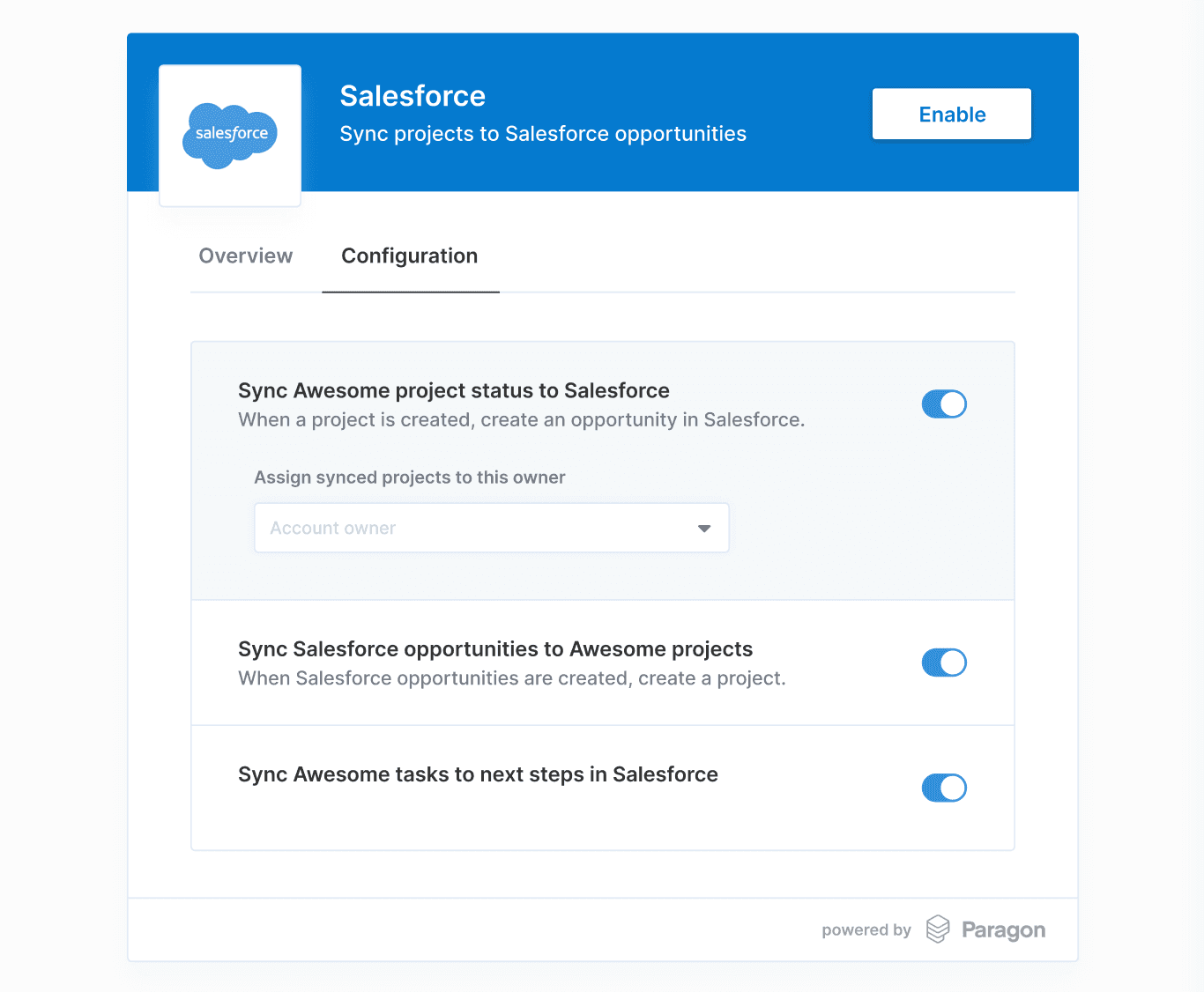The height and width of the screenshot is (992, 1204).
Task: Click the dropdown arrow in owner selector
Action: click(x=704, y=529)
